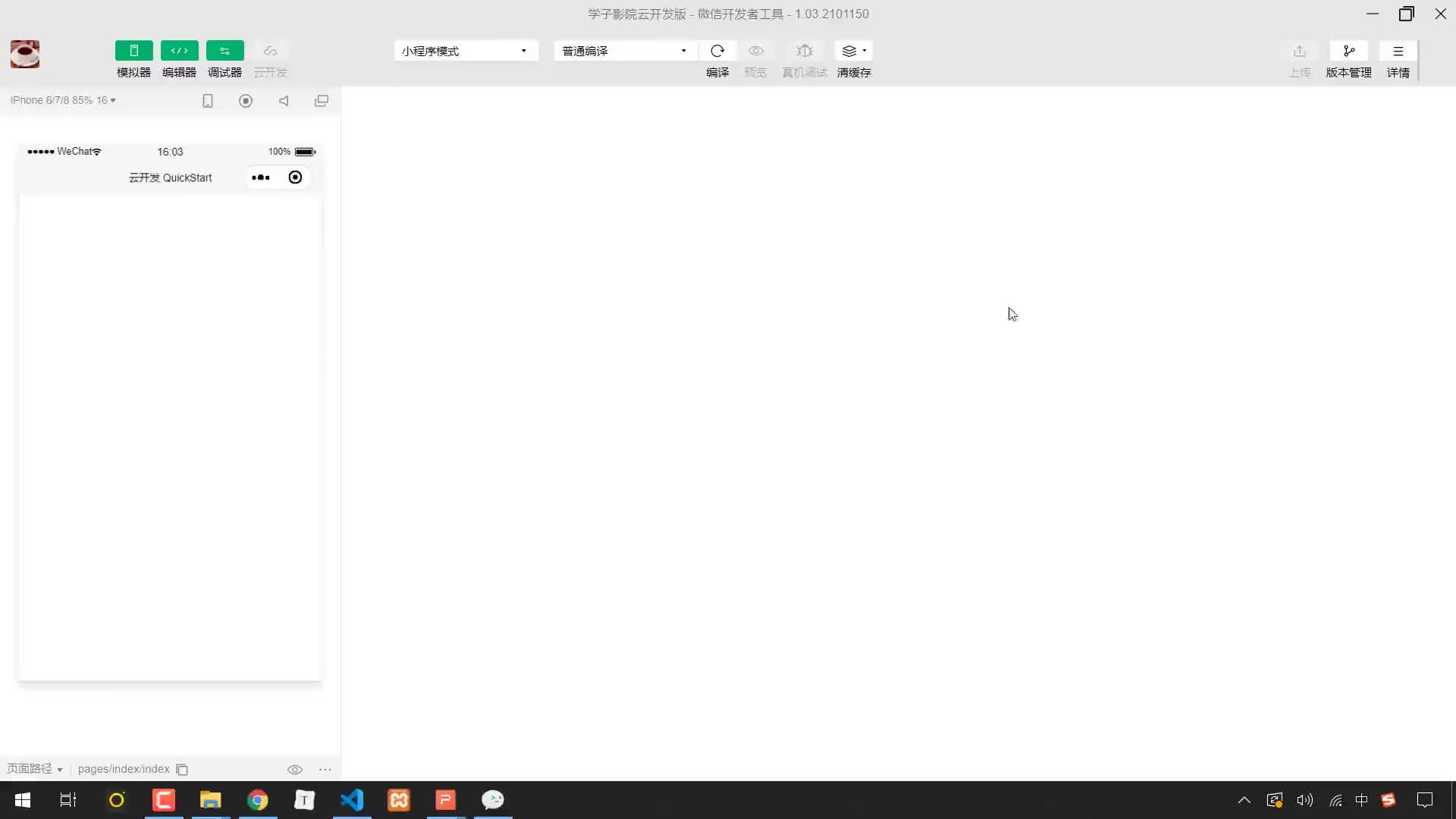
Task: Open Typora from the taskbar
Action: [305, 800]
